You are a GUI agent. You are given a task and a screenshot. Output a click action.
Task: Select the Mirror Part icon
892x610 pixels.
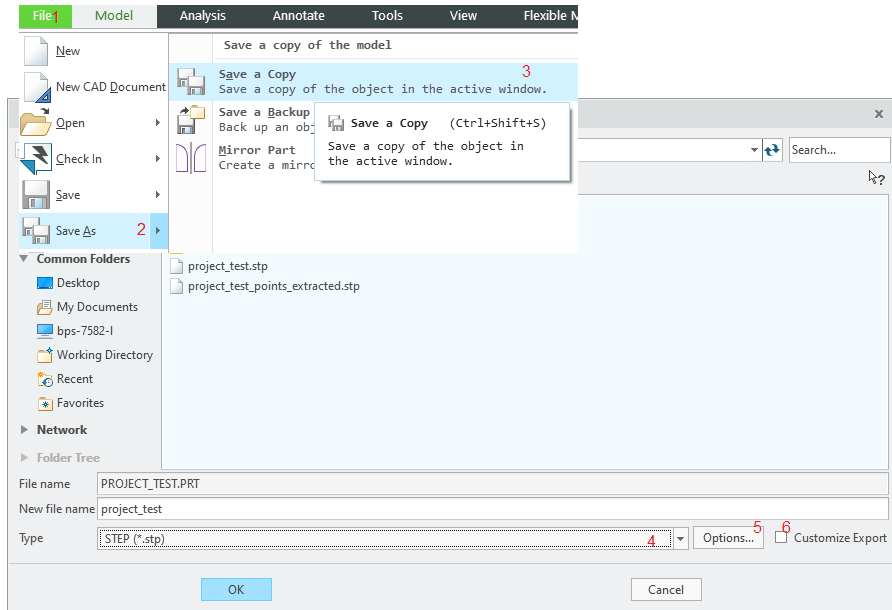point(191,156)
